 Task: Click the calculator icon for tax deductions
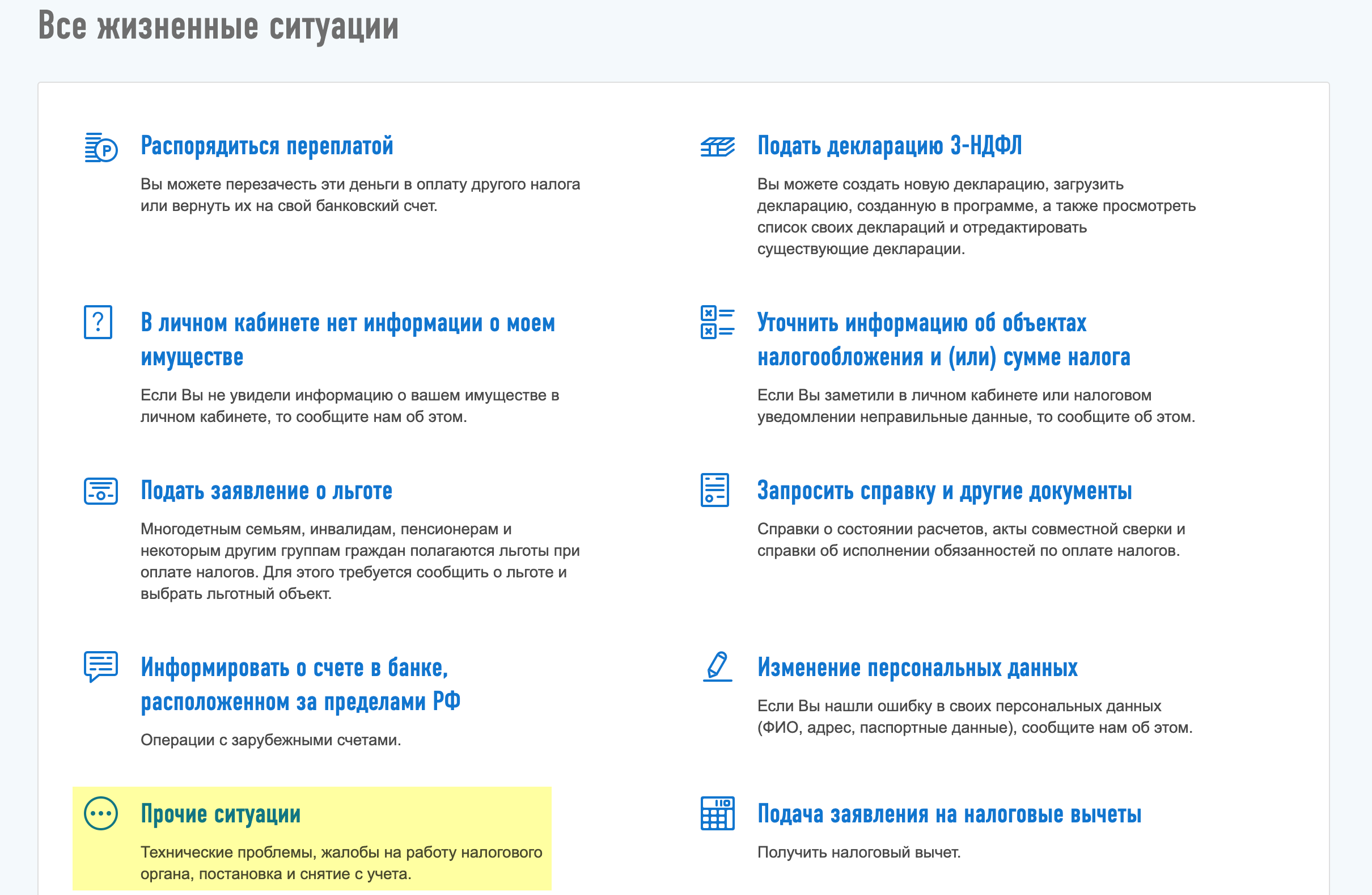click(717, 813)
